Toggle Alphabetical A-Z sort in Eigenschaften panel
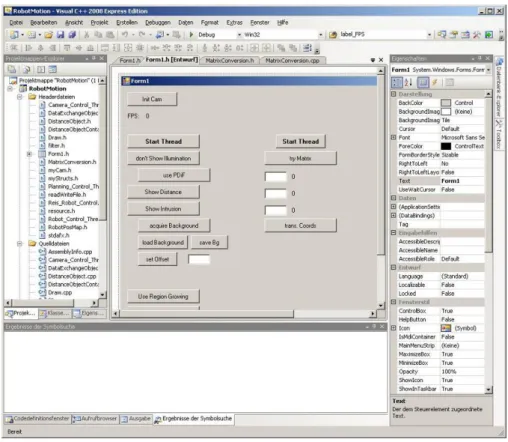 point(408,82)
